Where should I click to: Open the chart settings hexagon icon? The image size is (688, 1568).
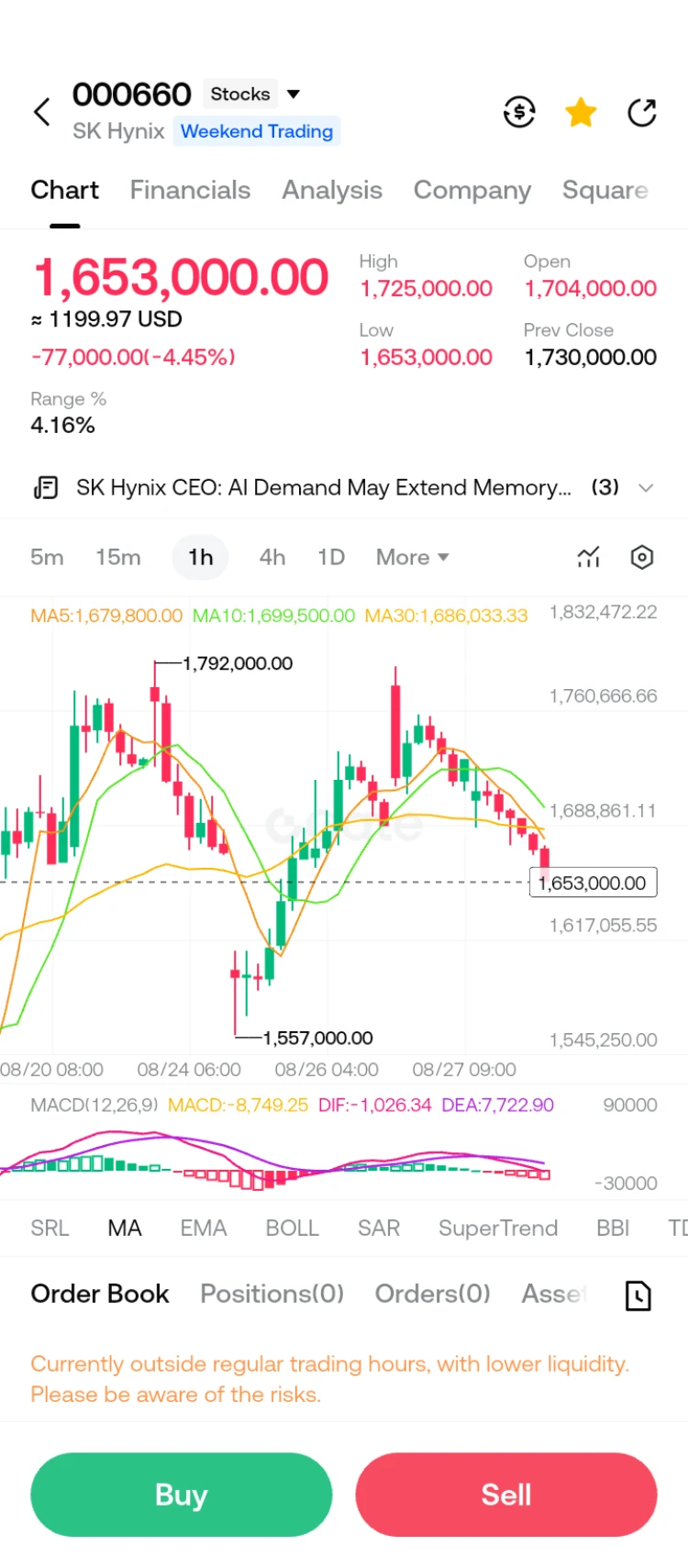(642, 557)
